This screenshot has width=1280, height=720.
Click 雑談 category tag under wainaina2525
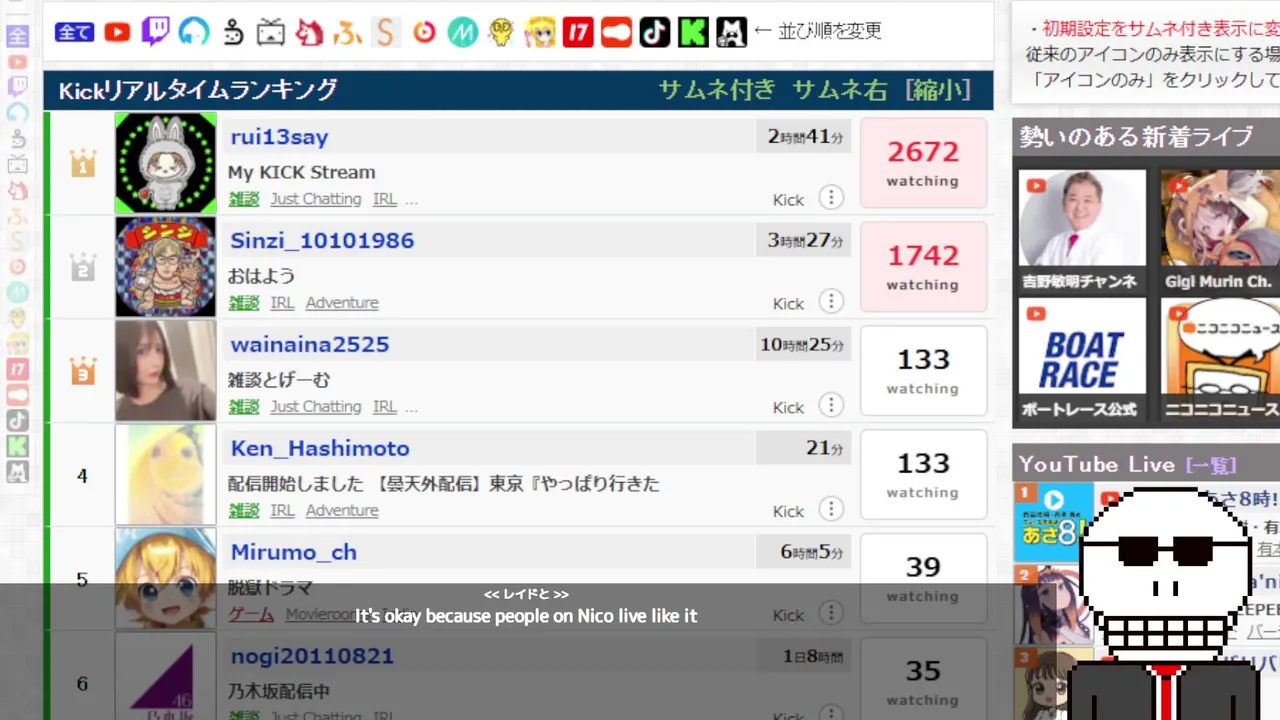pyautogui.click(x=244, y=407)
